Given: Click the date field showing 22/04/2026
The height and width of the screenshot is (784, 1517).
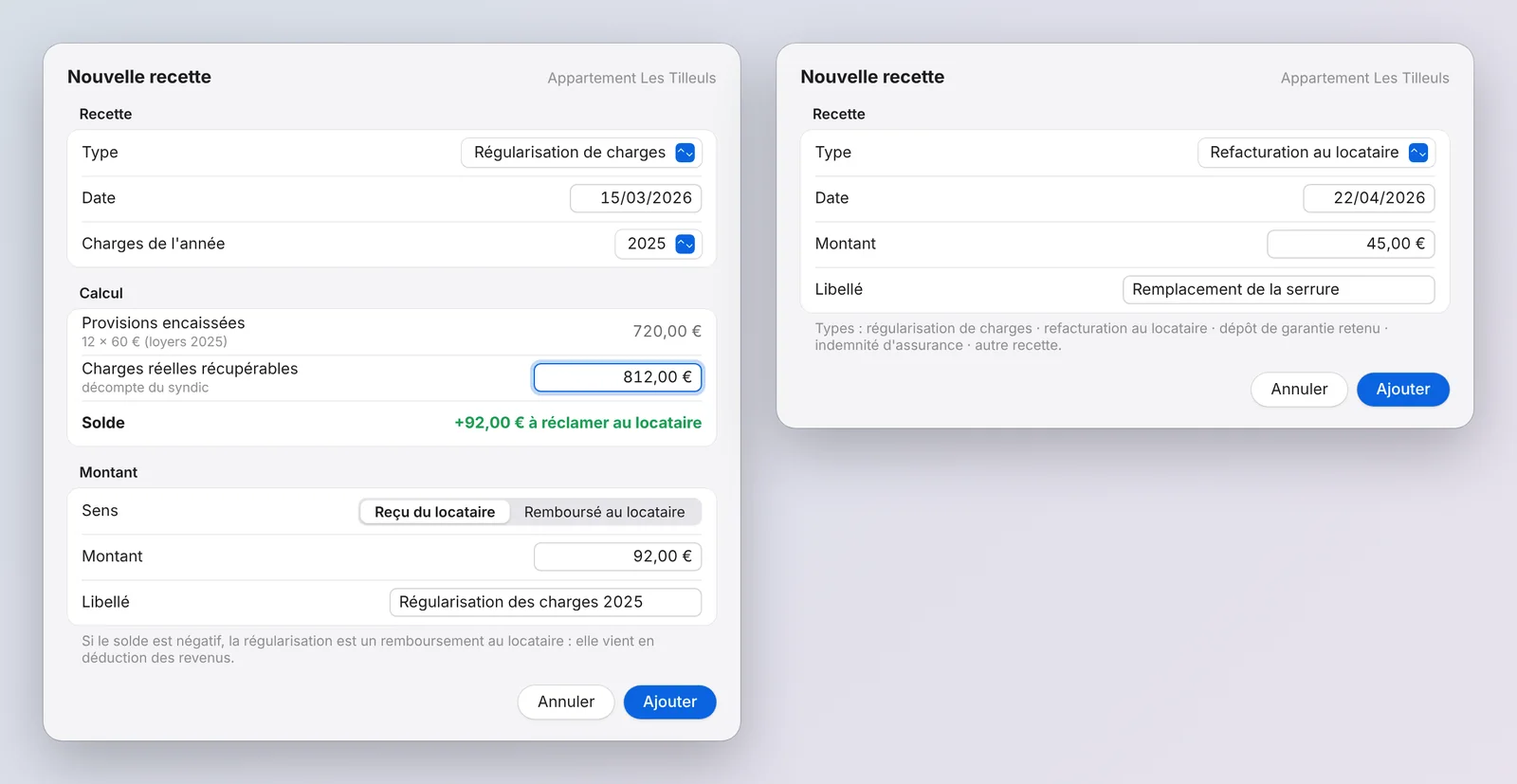Looking at the screenshot, I should (1369, 198).
